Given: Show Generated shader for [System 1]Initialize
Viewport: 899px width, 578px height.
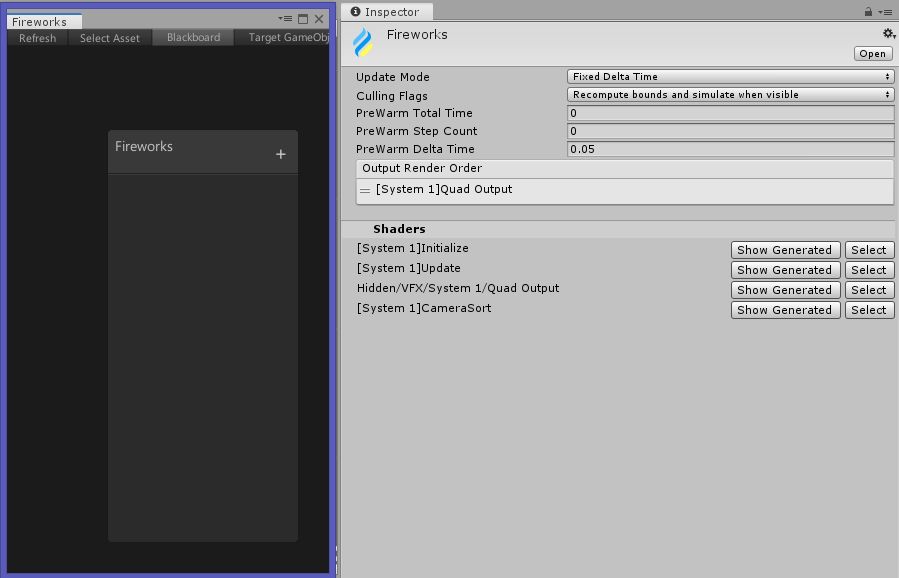Looking at the screenshot, I should [784, 250].
